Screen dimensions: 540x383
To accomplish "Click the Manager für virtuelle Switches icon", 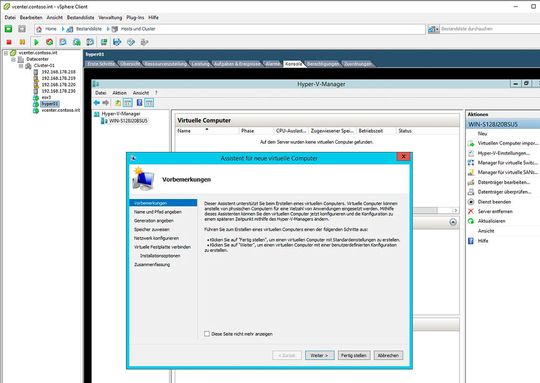I will pyautogui.click(x=471, y=163).
